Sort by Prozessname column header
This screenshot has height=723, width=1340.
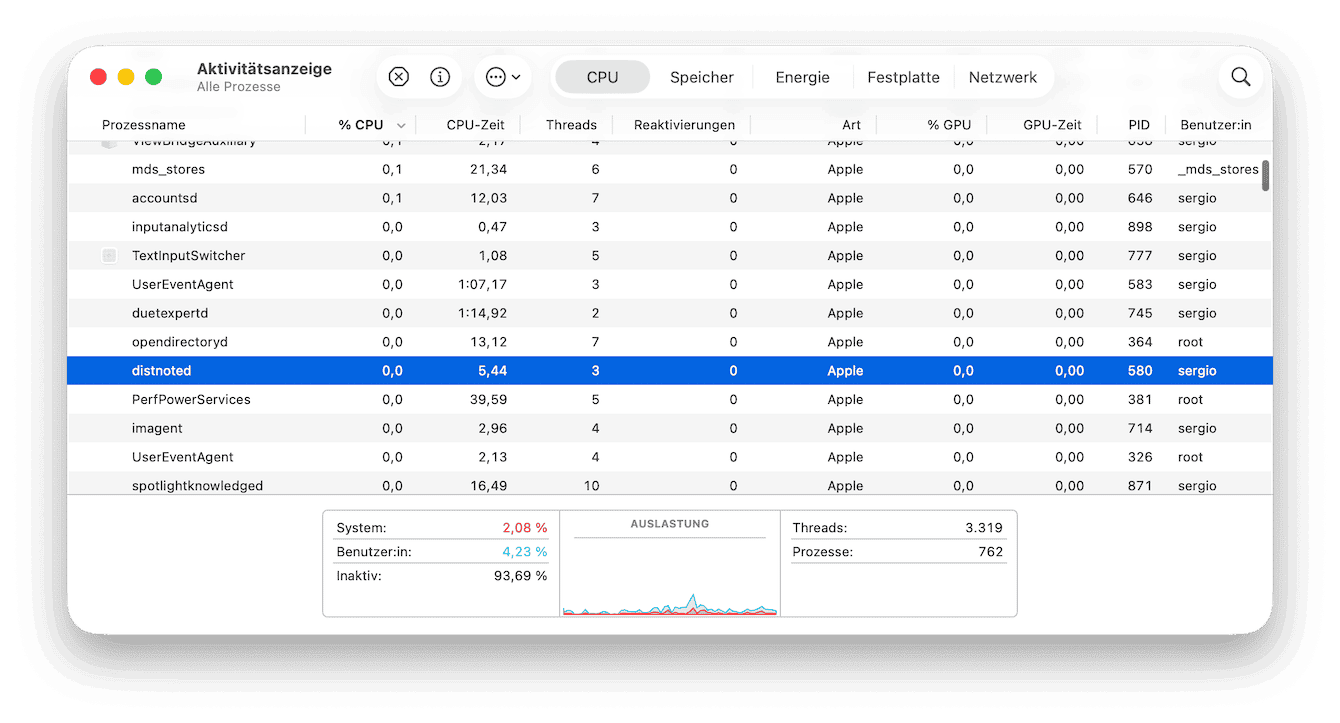pos(144,125)
